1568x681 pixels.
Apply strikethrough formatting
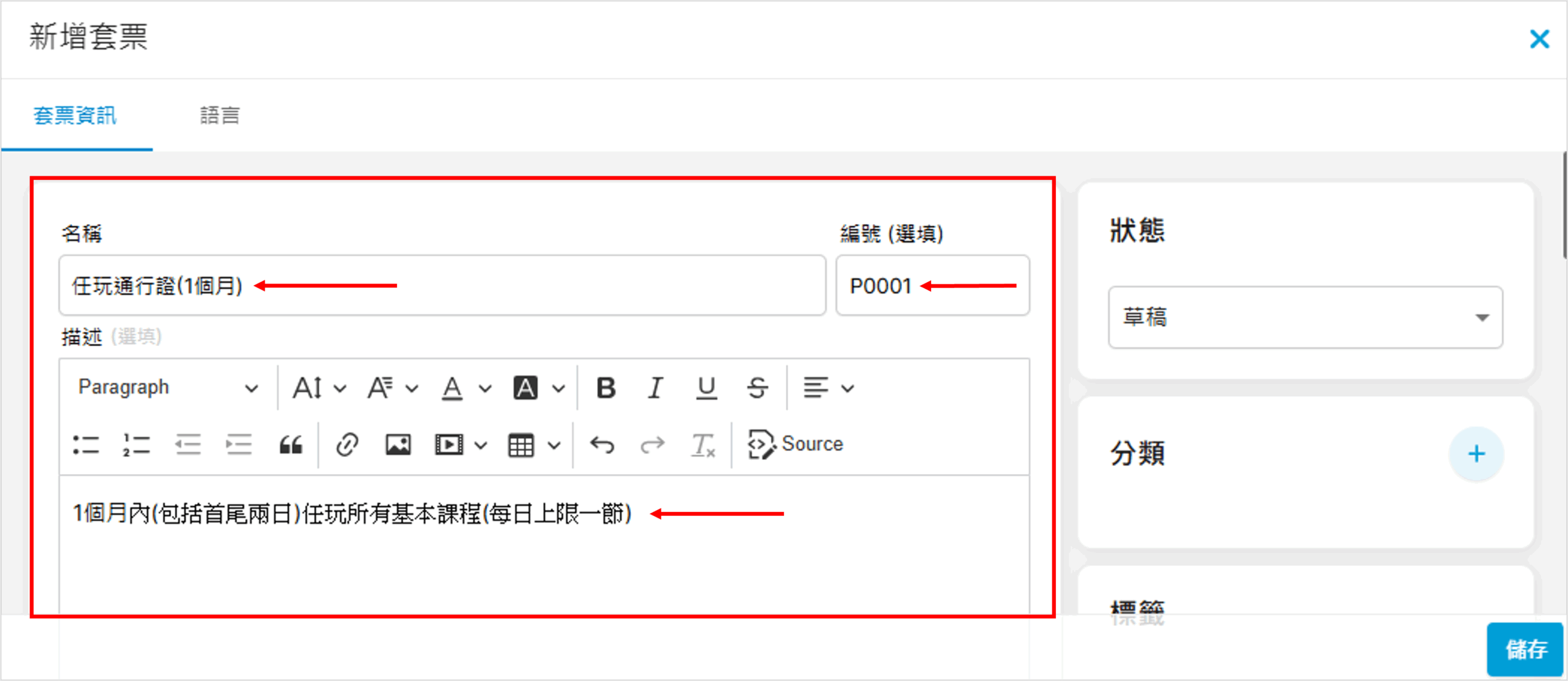757,388
